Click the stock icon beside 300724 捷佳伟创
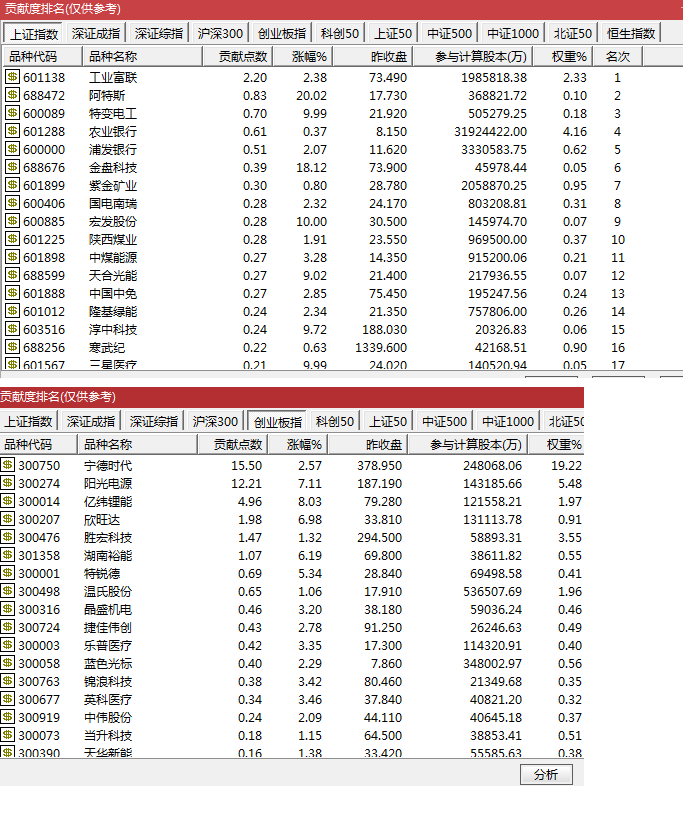This screenshot has height=831, width=700. pyautogui.click(x=7, y=627)
